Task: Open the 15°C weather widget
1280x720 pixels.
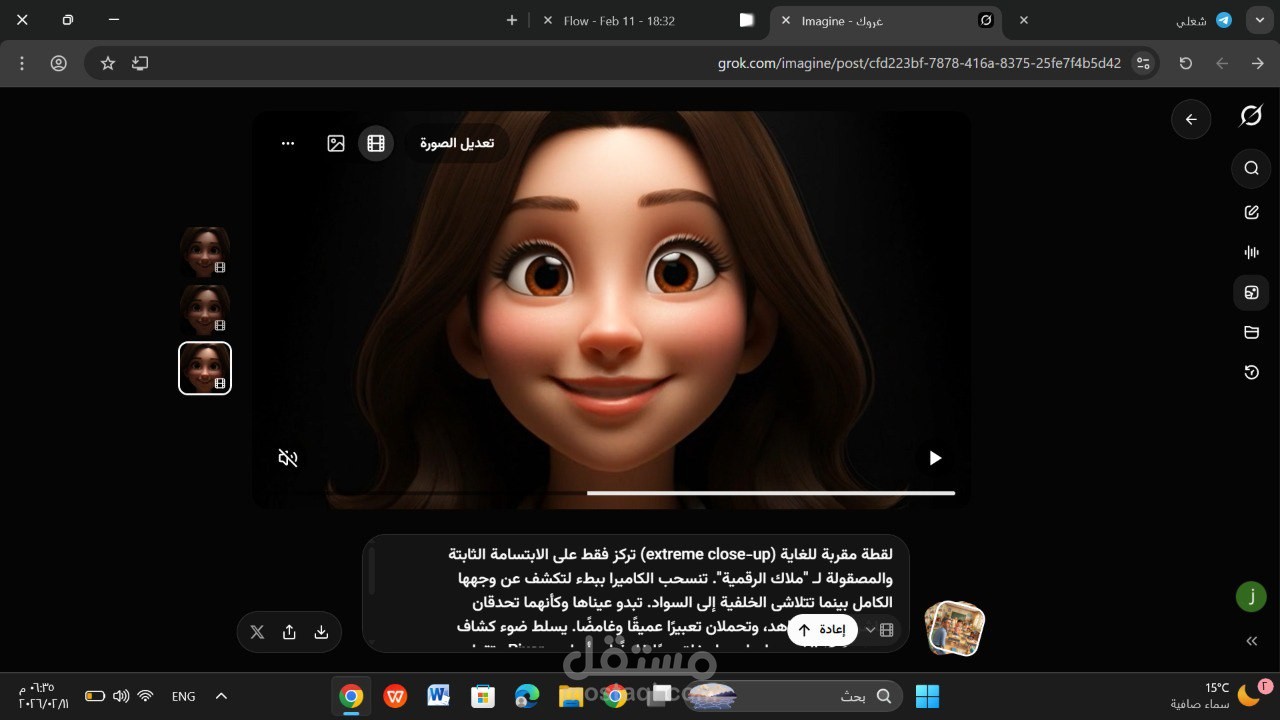Action: click(x=1222, y=696)
